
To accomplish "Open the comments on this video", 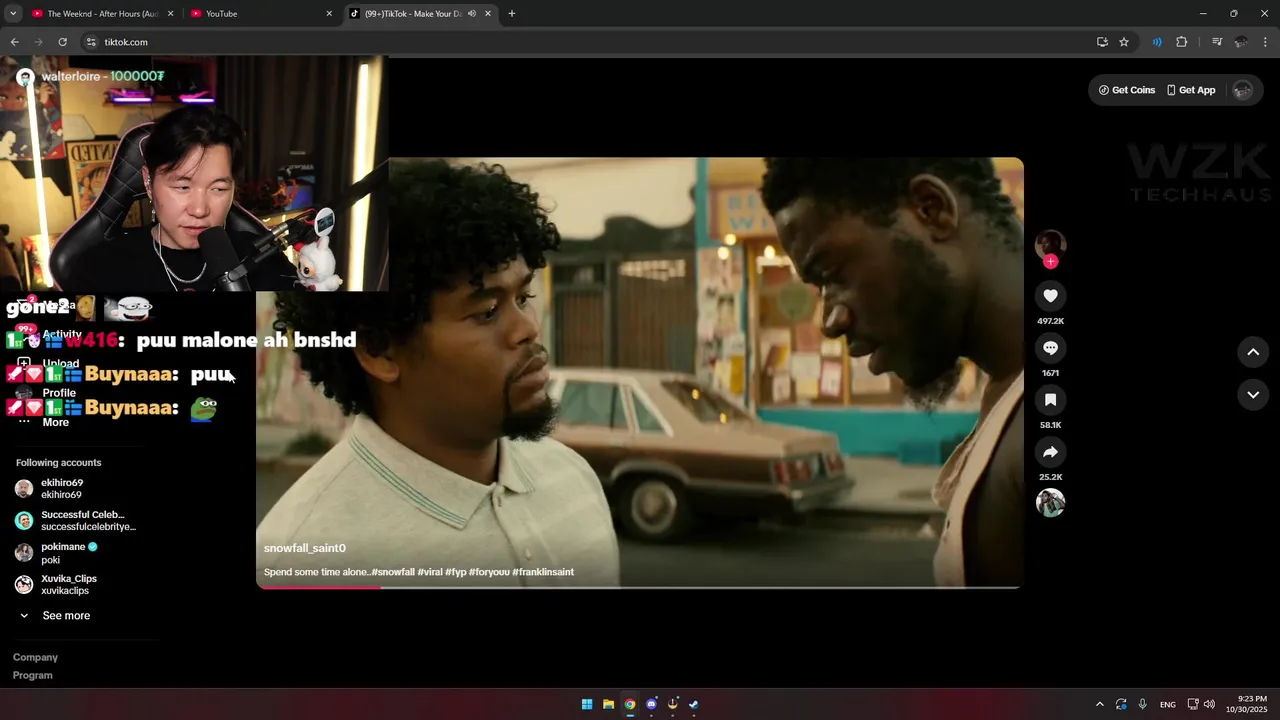I will pyautogui.click(x=1050, y=348).
